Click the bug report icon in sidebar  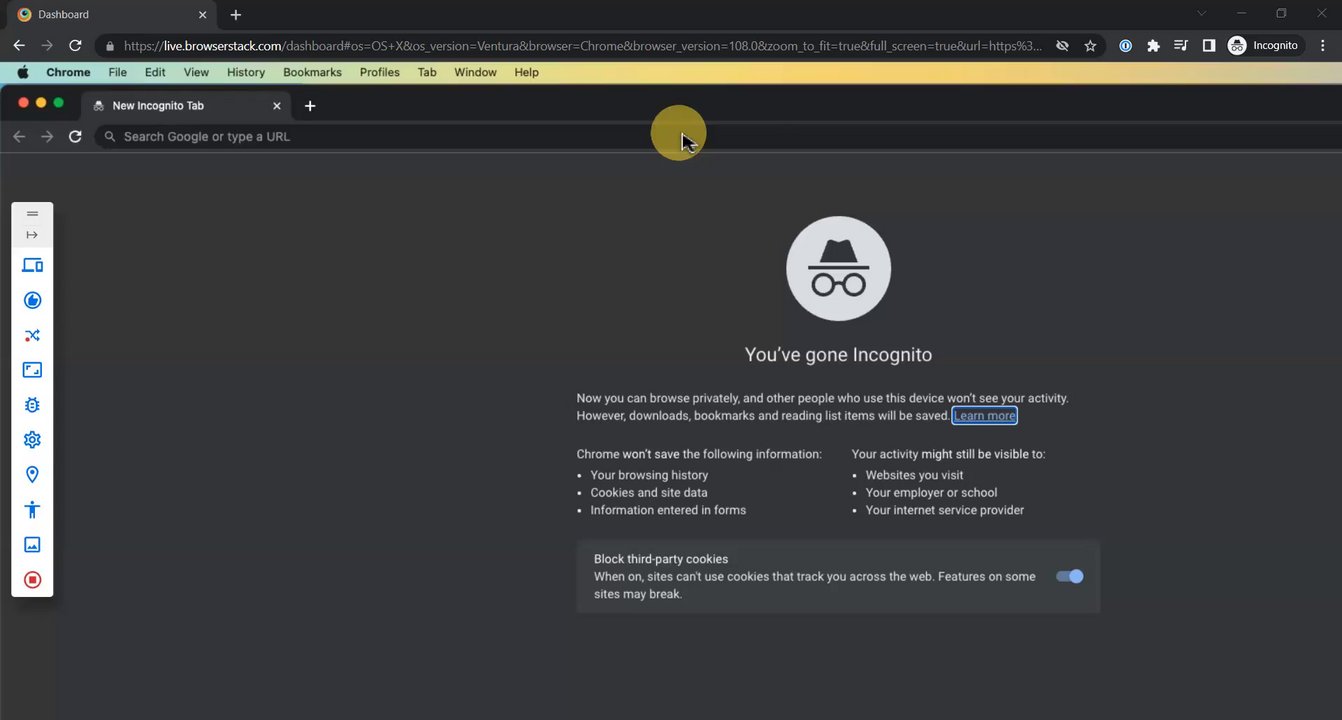click(32, 405)
